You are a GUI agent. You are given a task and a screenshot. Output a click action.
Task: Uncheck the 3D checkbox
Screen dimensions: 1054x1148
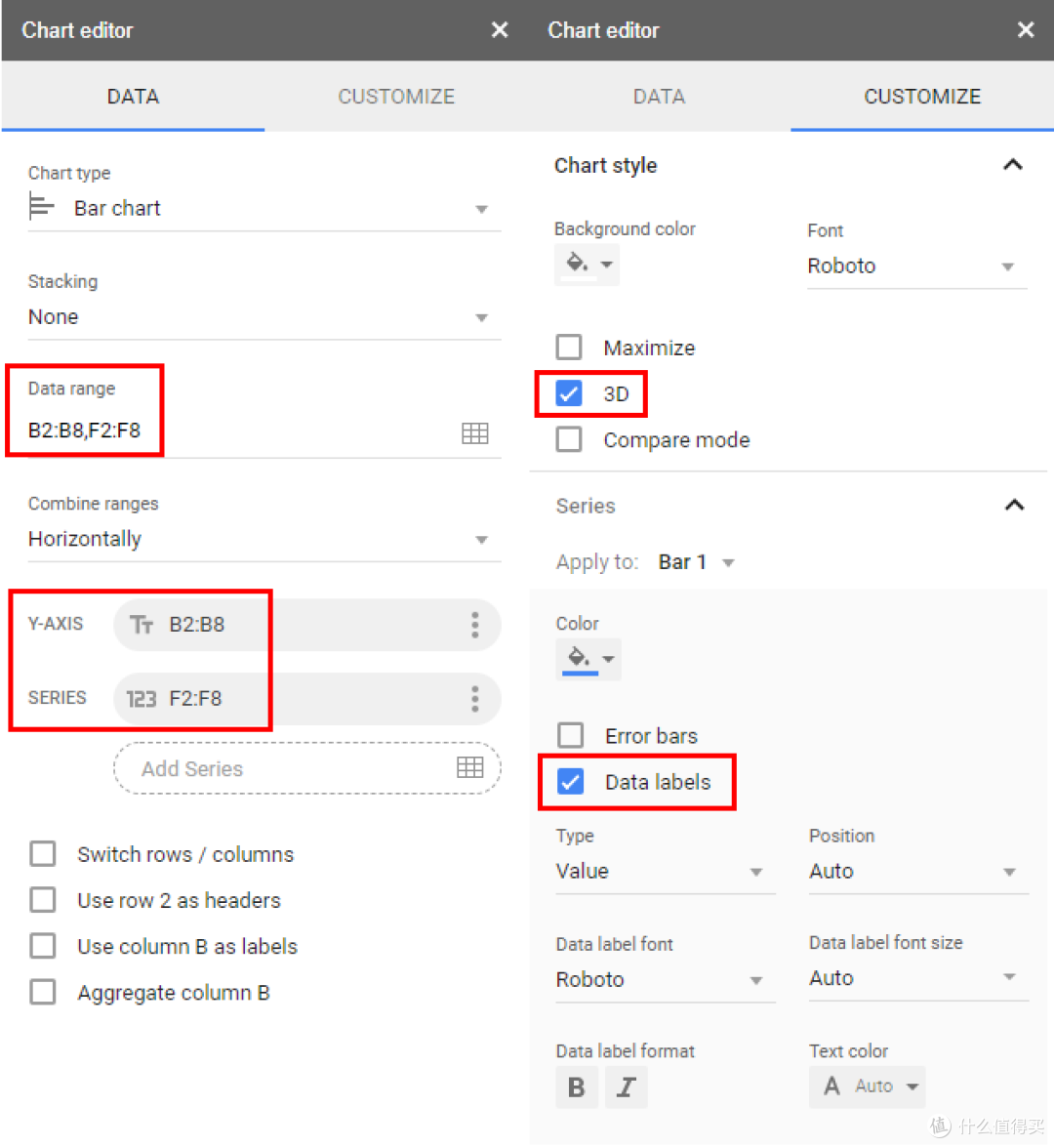tap(569, 393)
